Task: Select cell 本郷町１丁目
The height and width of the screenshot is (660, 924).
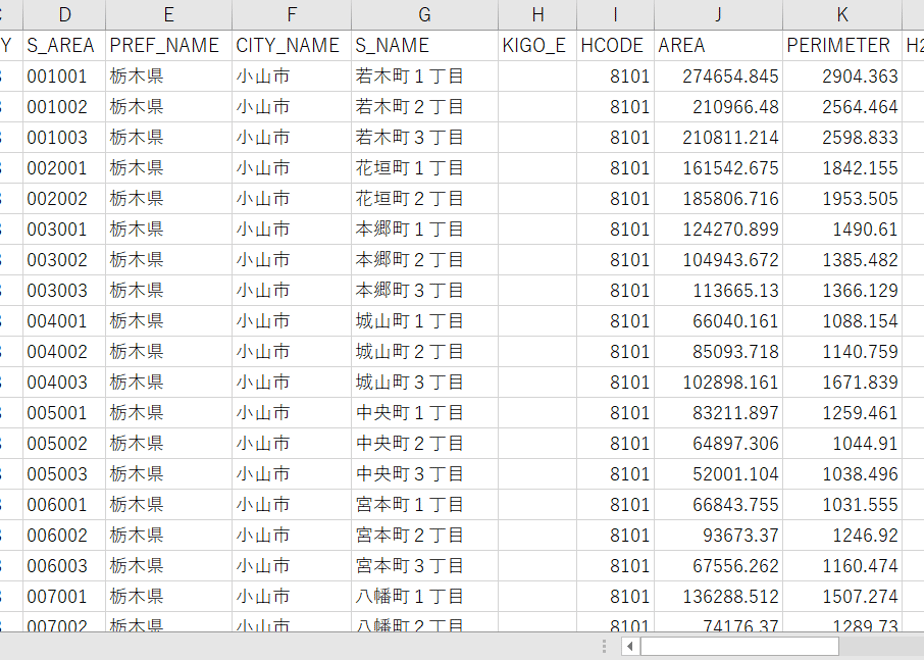Action: [425, 229]
